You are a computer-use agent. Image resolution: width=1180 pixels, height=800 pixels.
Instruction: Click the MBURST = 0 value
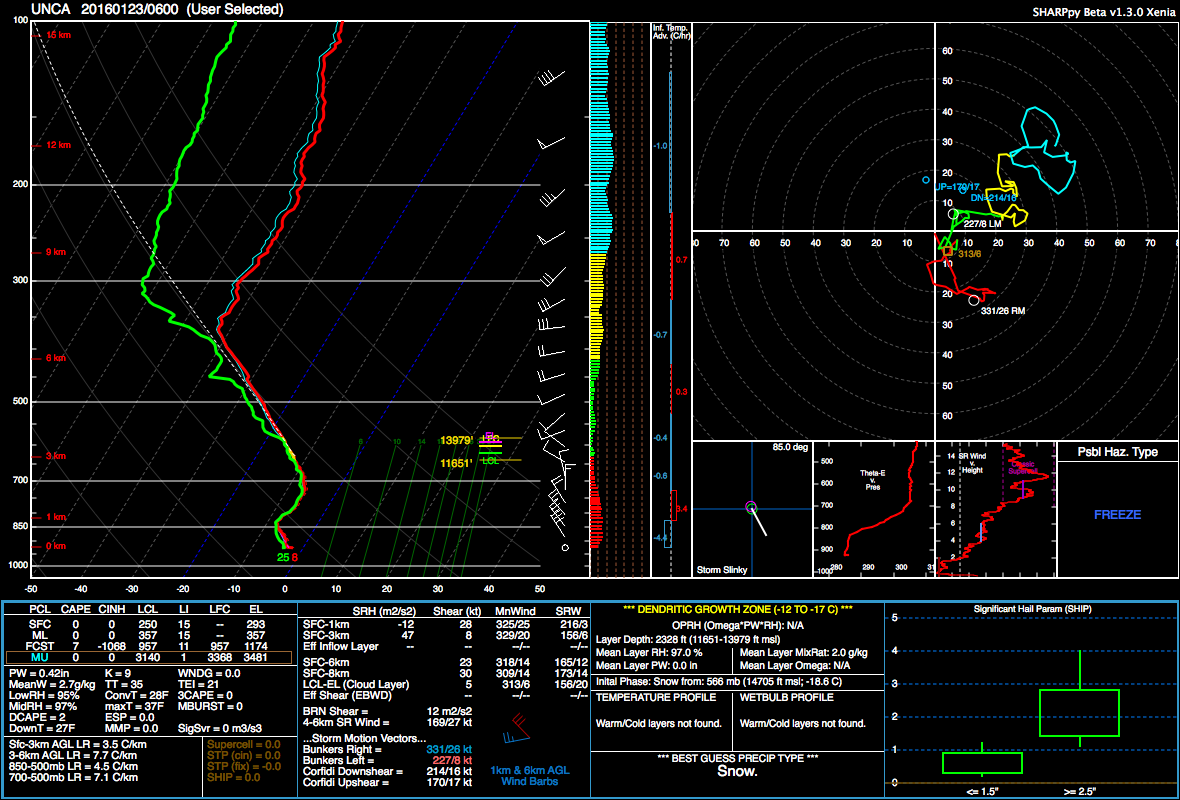click(x=210, y=707)
